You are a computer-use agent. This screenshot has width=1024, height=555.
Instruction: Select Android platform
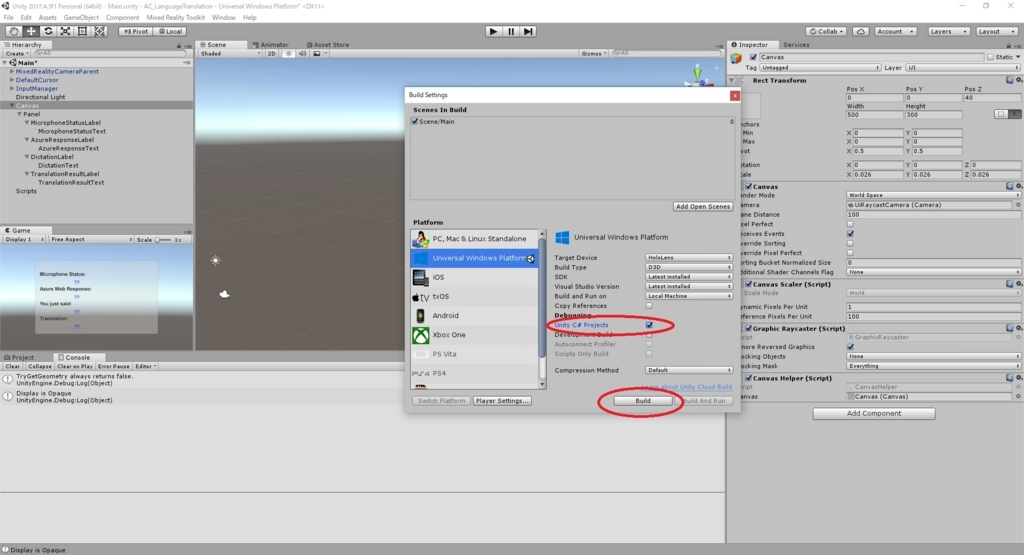(x=474, y=315)
